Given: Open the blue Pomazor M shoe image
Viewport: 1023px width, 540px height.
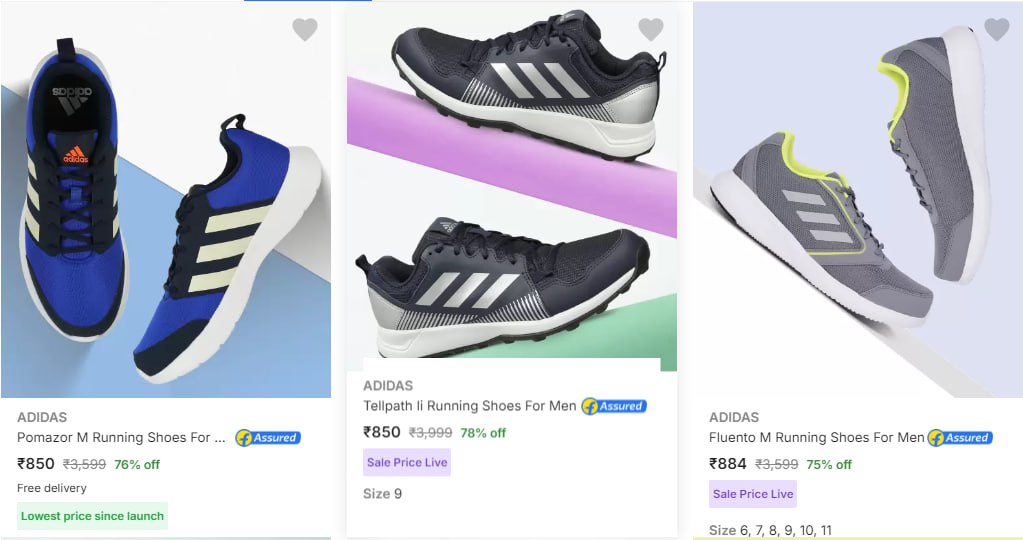Looking at the screenshot, I should (165, 220).
